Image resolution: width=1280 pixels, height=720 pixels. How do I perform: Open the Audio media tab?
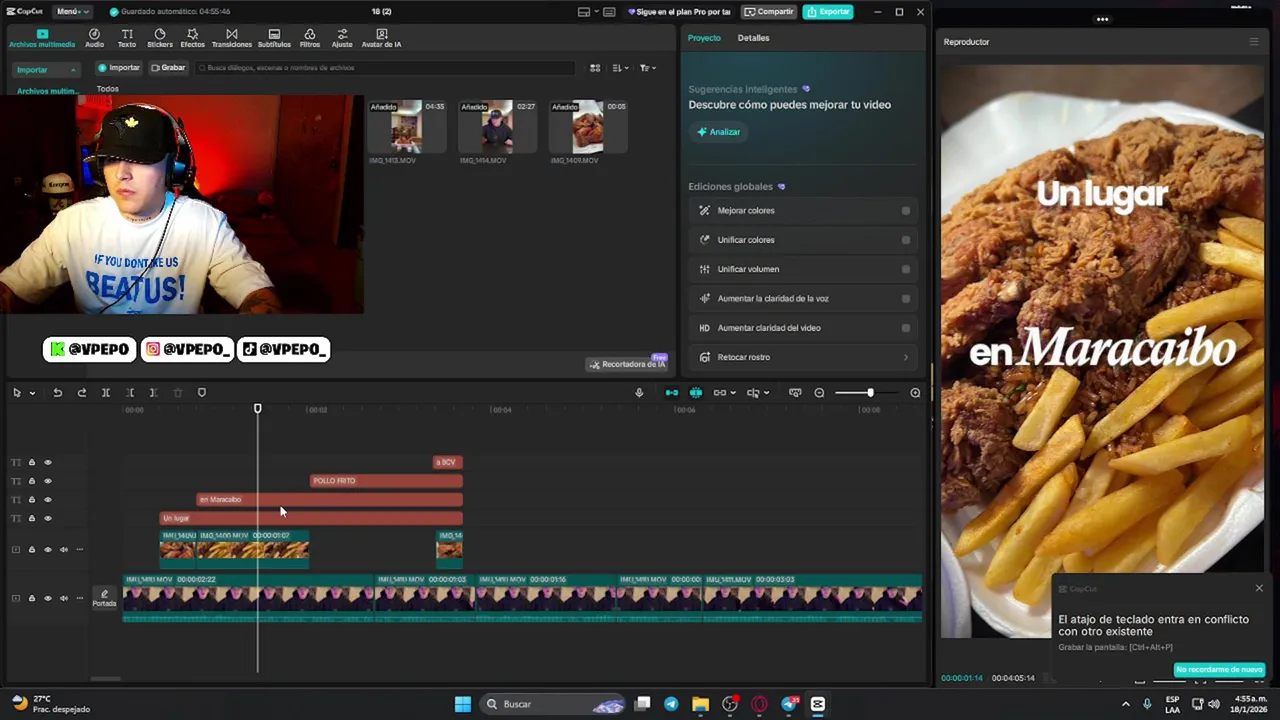94,38
